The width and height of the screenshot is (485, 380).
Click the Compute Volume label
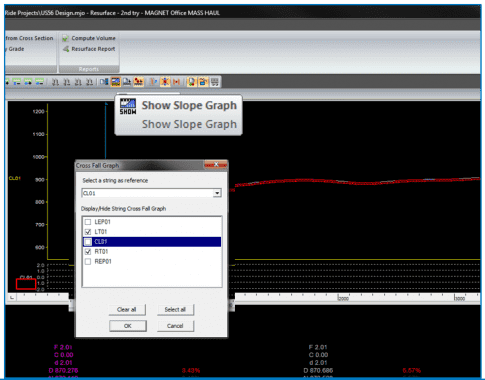[93, 38]
